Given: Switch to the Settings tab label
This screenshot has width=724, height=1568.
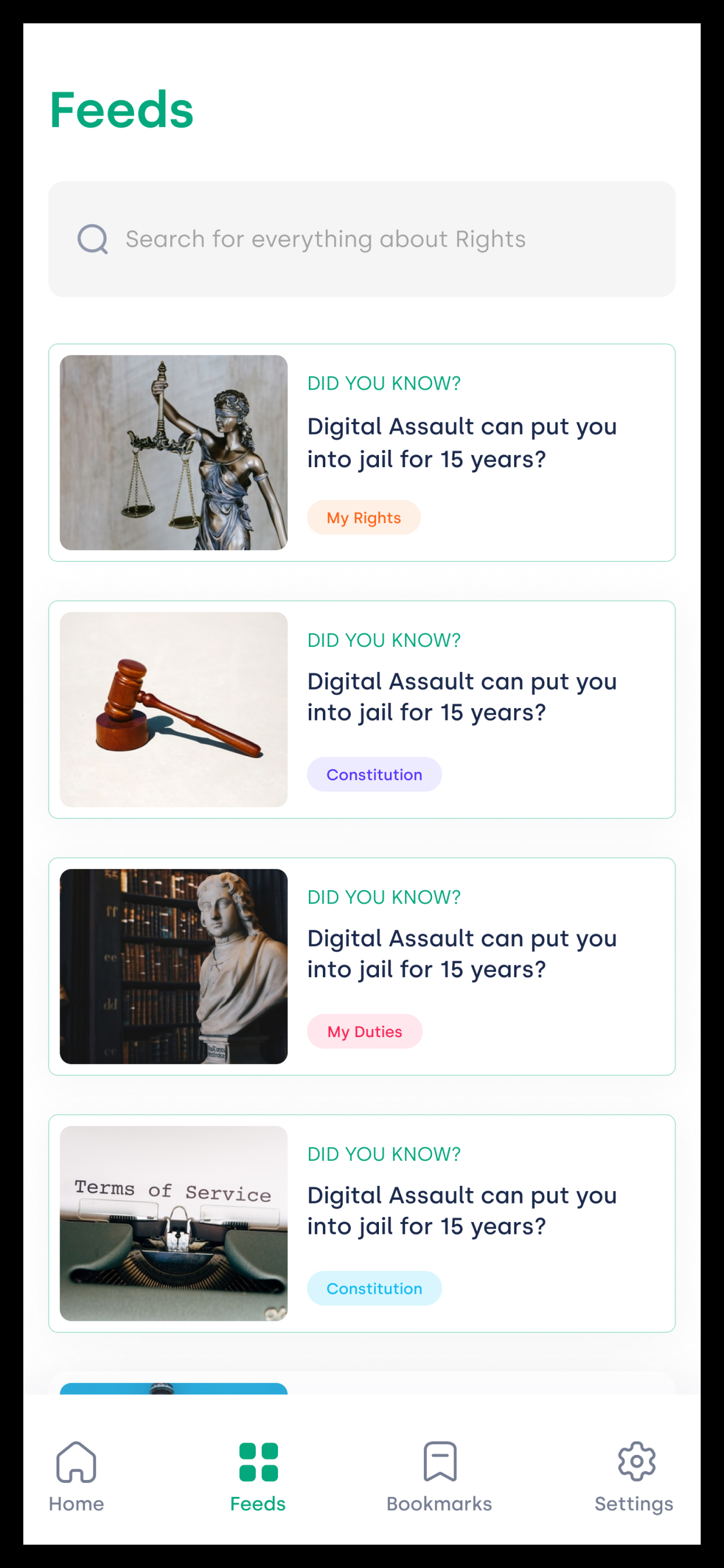Looking at the screenshot, I should pos(634,1504).
